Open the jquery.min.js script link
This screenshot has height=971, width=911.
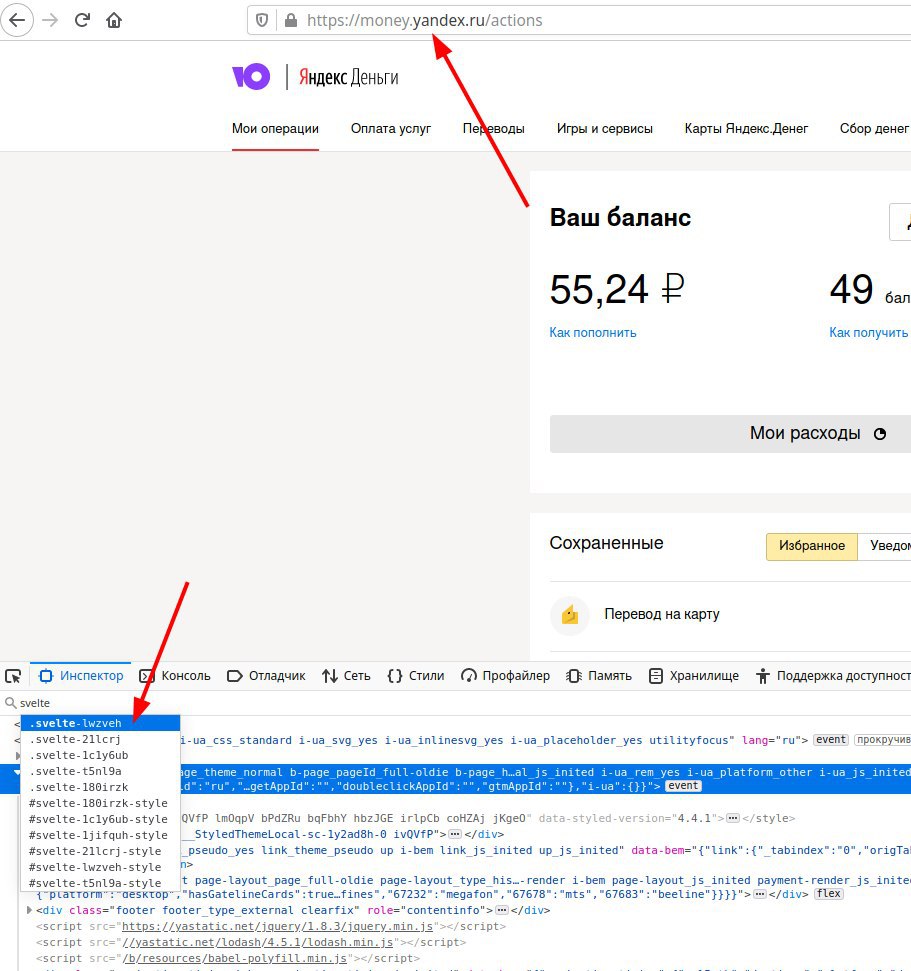coord(277,927)
